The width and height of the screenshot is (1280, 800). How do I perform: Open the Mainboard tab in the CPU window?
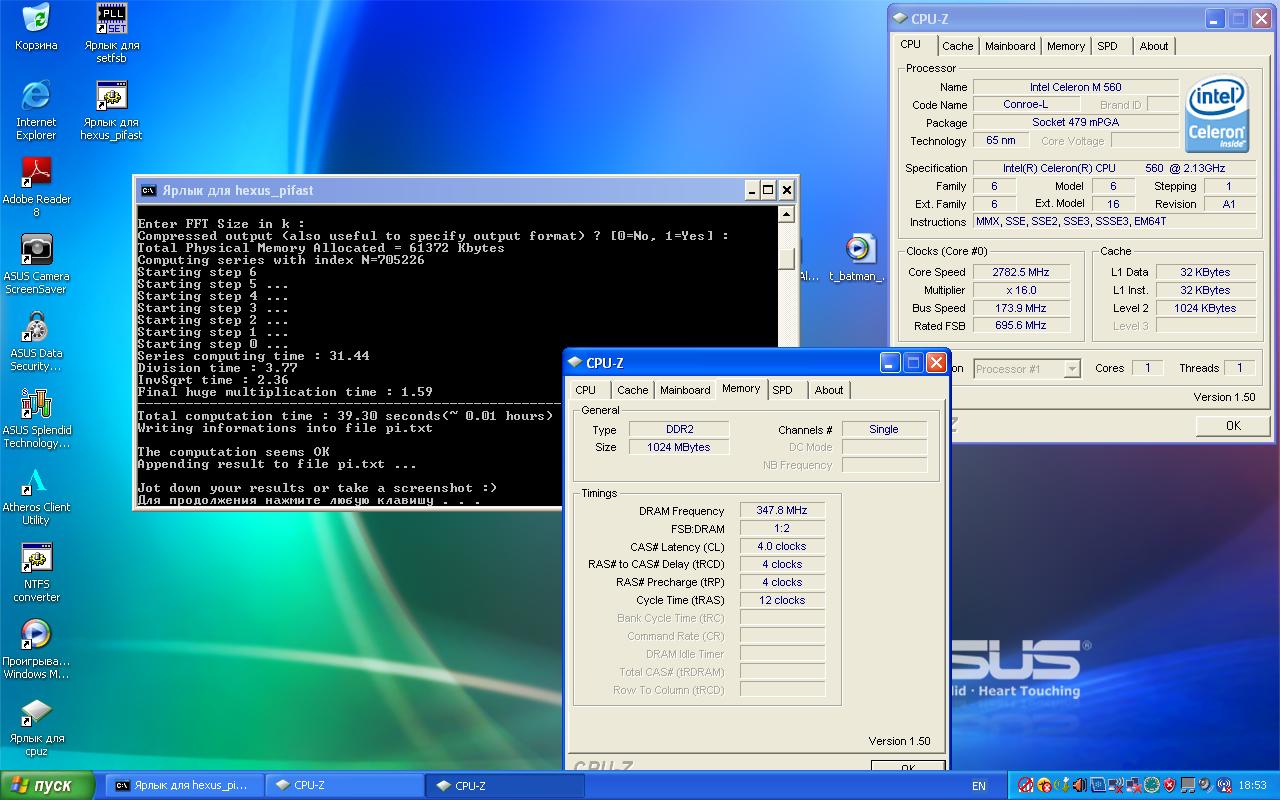pos(1010,46)
